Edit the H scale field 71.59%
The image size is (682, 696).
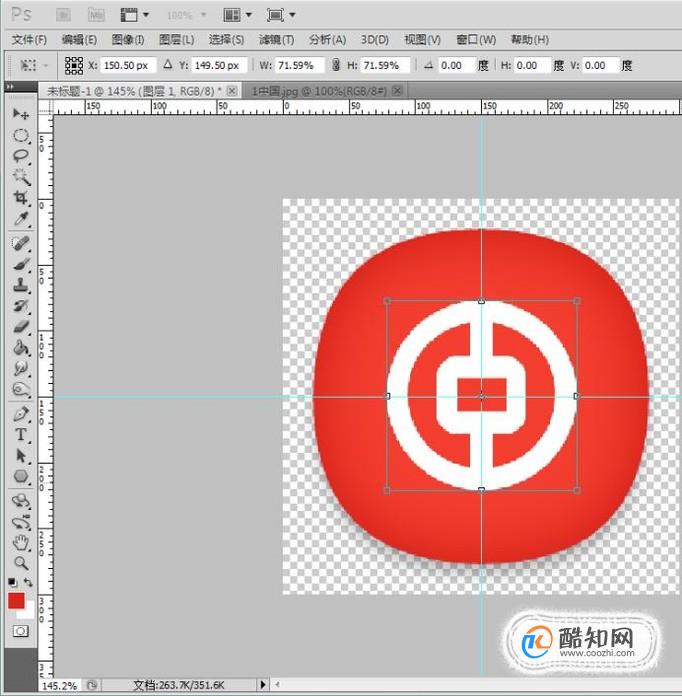pyautogui.click(x=385, y=65)
